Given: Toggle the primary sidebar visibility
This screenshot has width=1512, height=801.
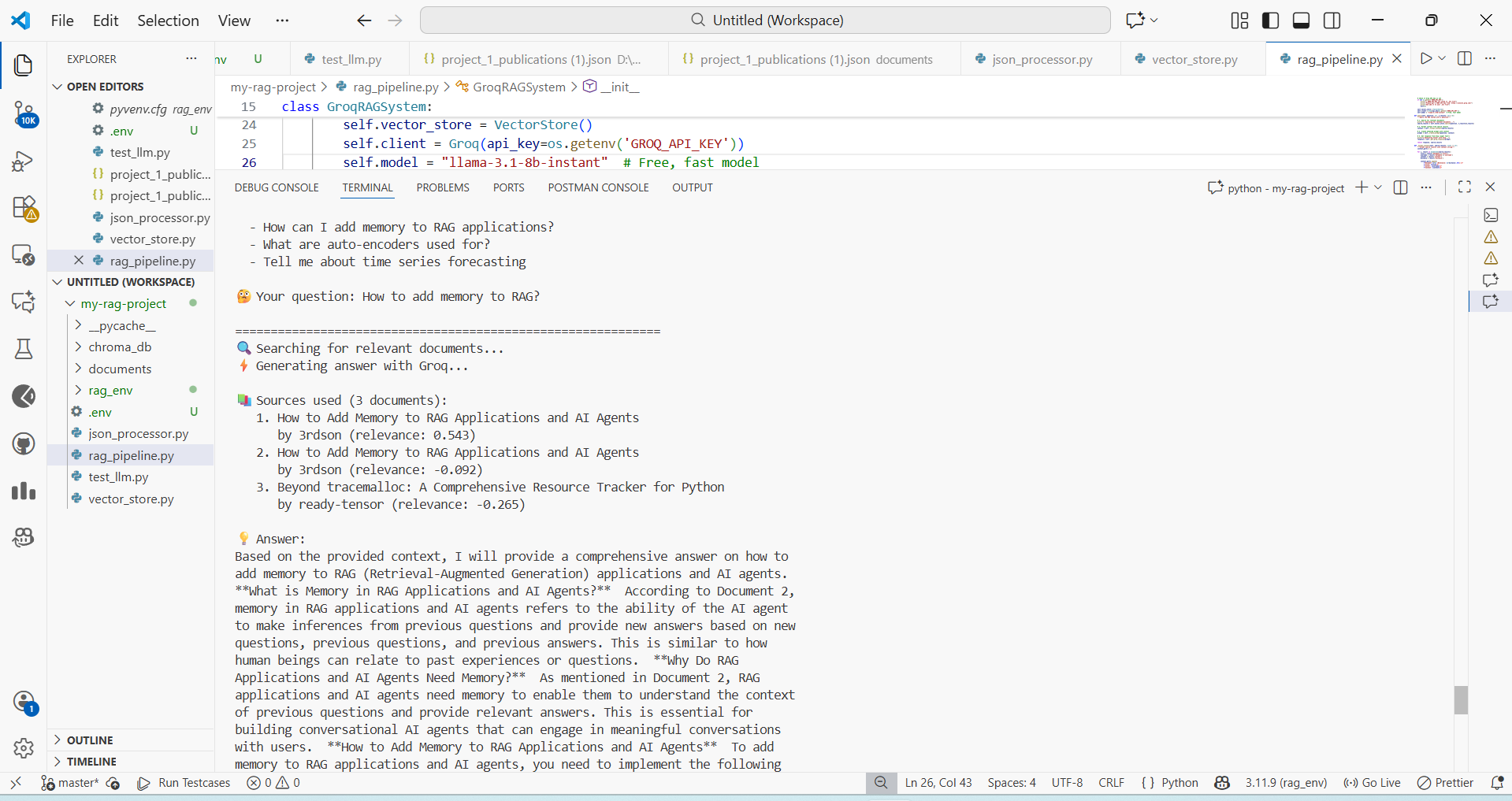Looking at the screenshot, I should point(1270,20).
